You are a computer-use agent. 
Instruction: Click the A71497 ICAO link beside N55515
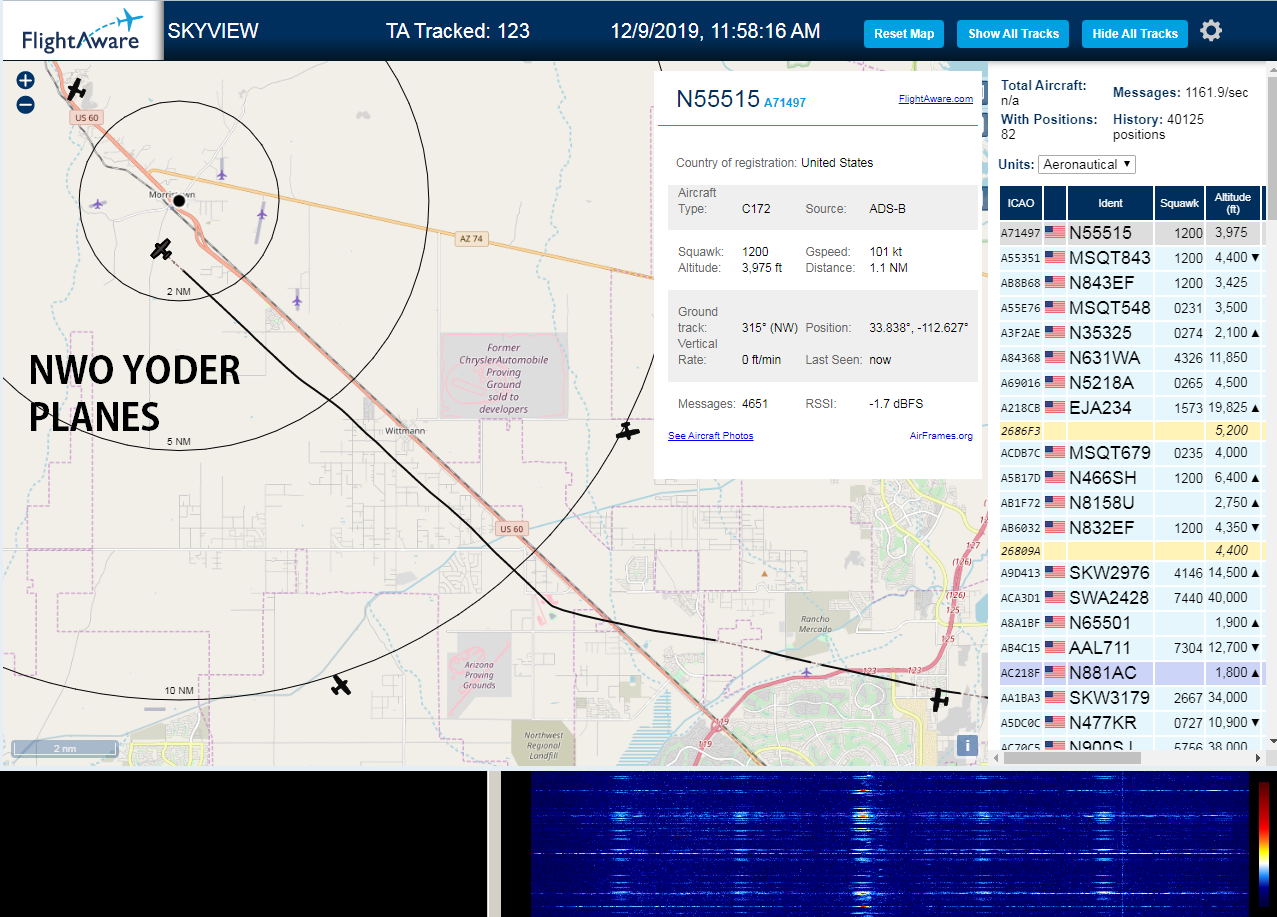785,103
